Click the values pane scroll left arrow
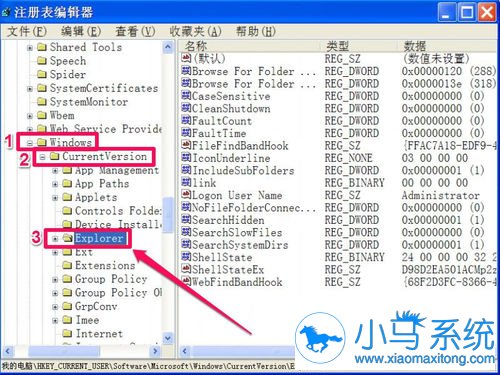The image size is (500, 375). point(185,351)
